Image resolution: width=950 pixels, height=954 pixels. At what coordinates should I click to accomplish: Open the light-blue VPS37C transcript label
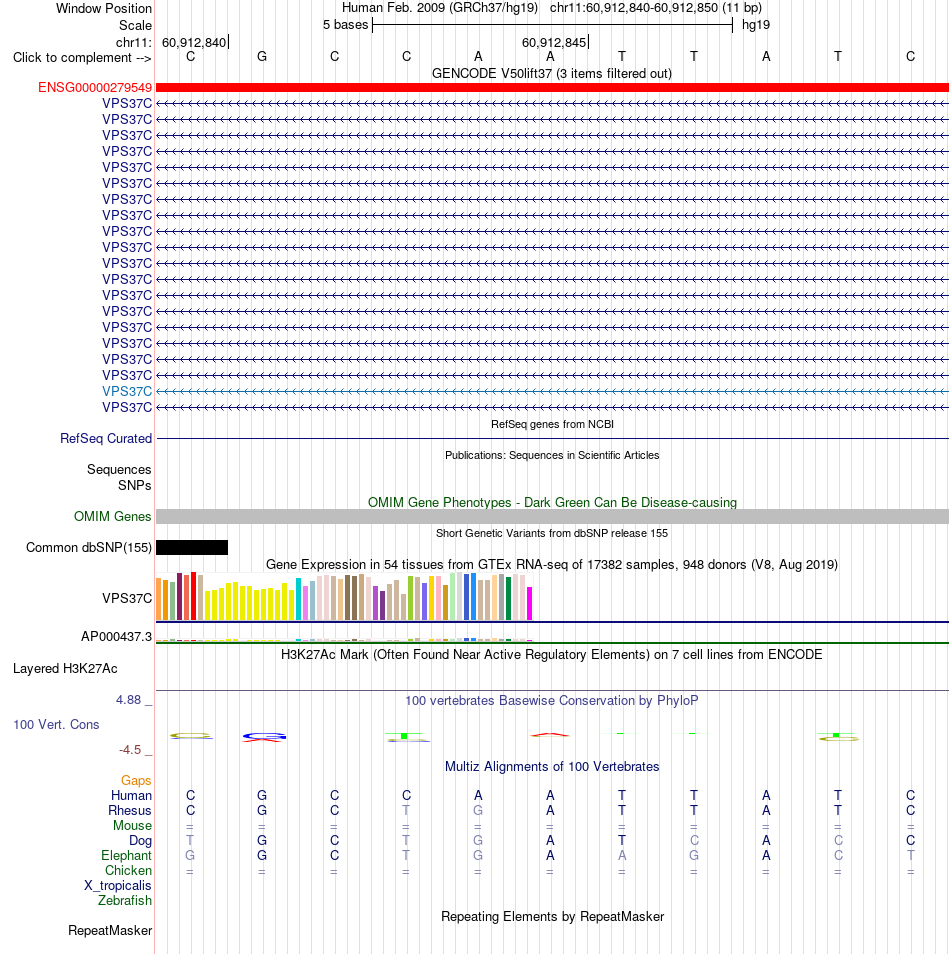tap(127, 391)
